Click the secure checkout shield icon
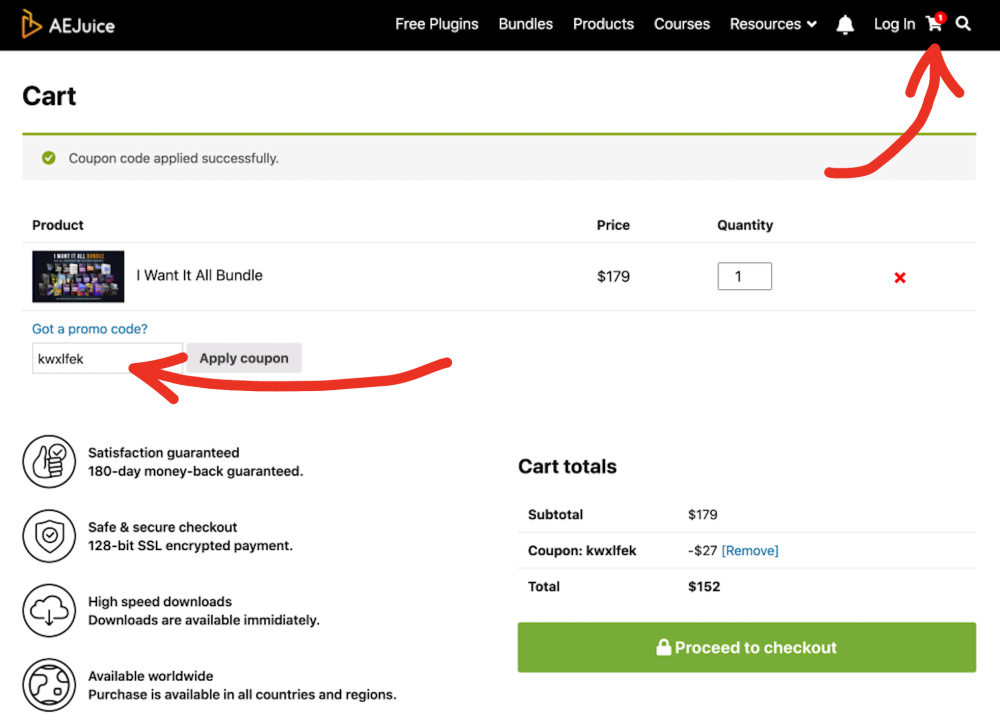 (49, 536)
